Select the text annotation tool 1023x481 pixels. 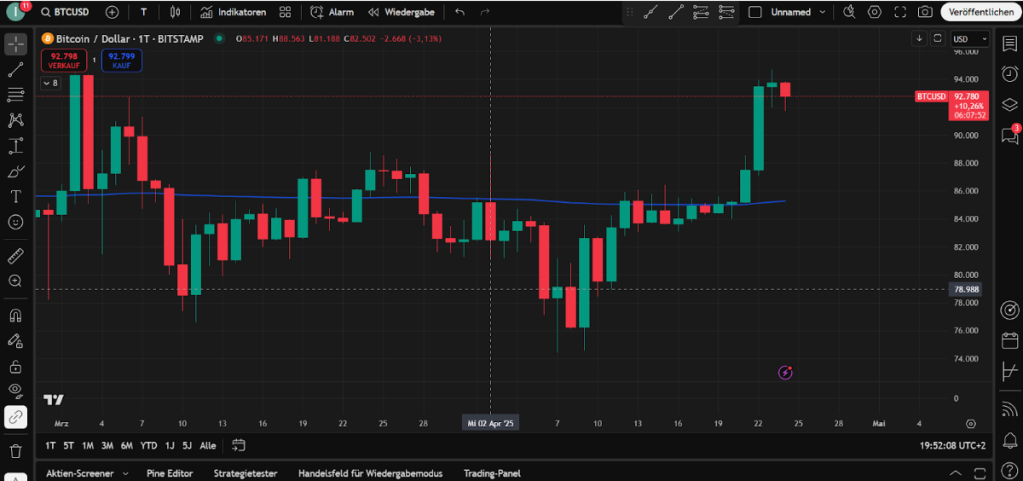[16, 196]
